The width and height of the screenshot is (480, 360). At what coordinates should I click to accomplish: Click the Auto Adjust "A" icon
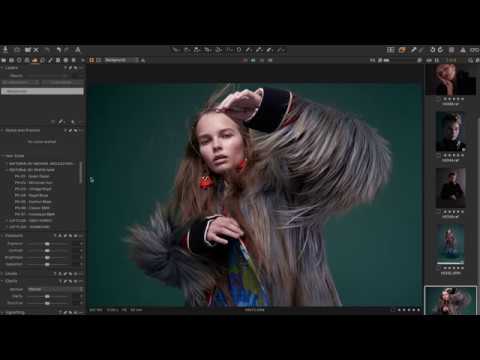point(77,50)
